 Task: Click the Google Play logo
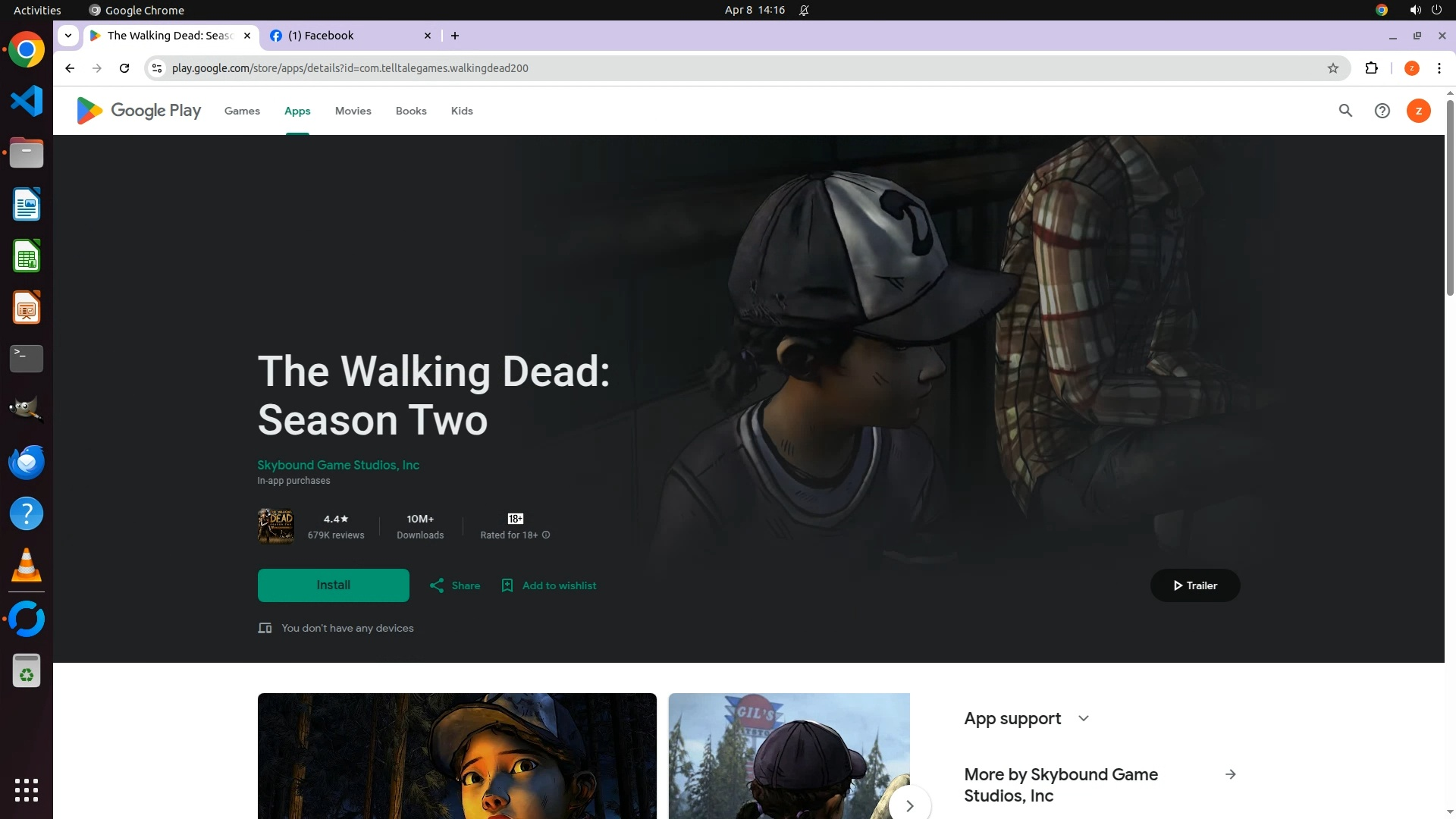(x=139, y=111)
